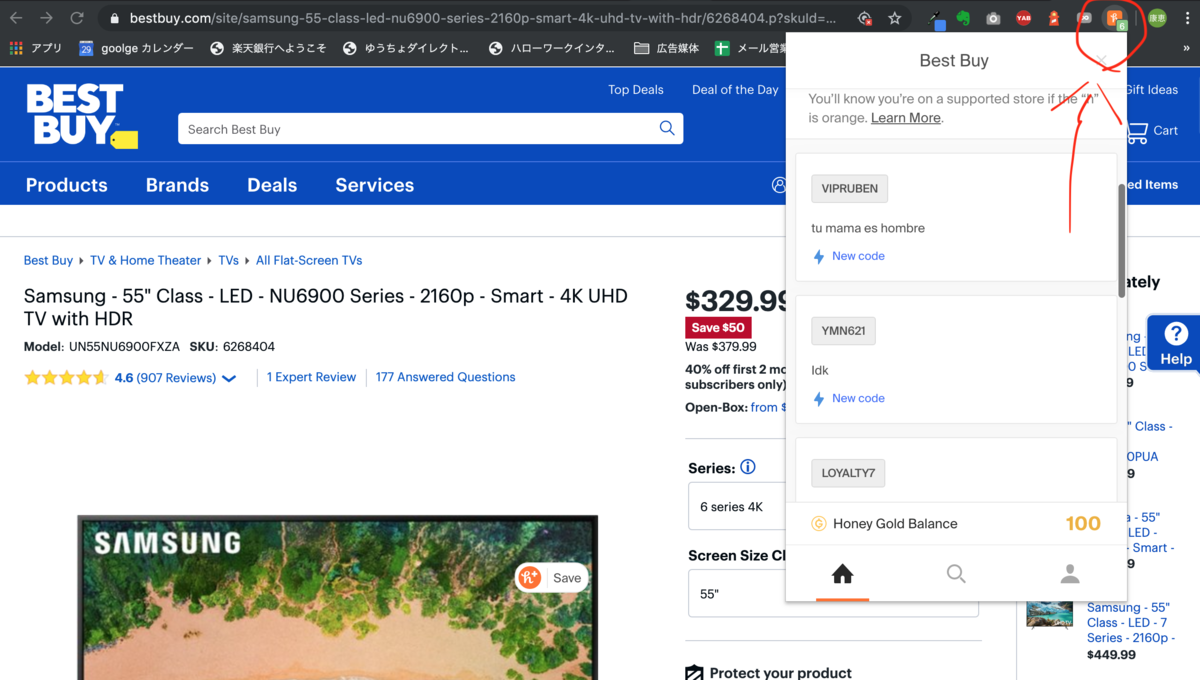Open the Brands menu
This screenshot has height=680, width=1200.
[177, 185]
